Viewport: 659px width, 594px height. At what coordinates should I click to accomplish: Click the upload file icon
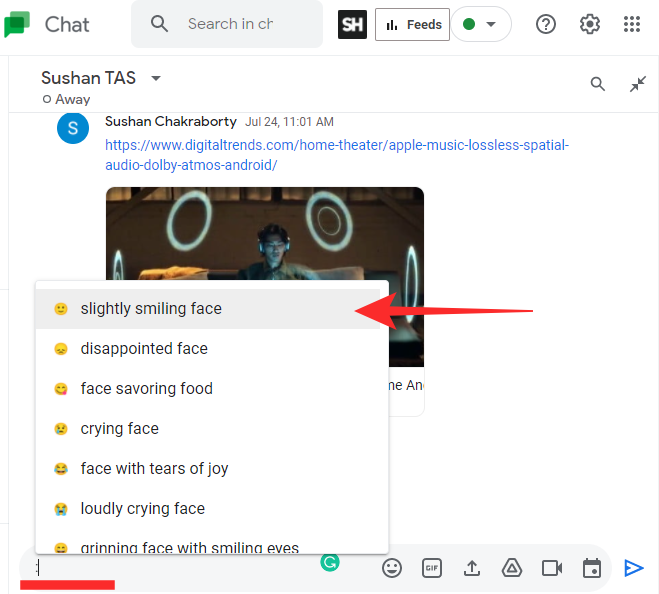(472, 568)
